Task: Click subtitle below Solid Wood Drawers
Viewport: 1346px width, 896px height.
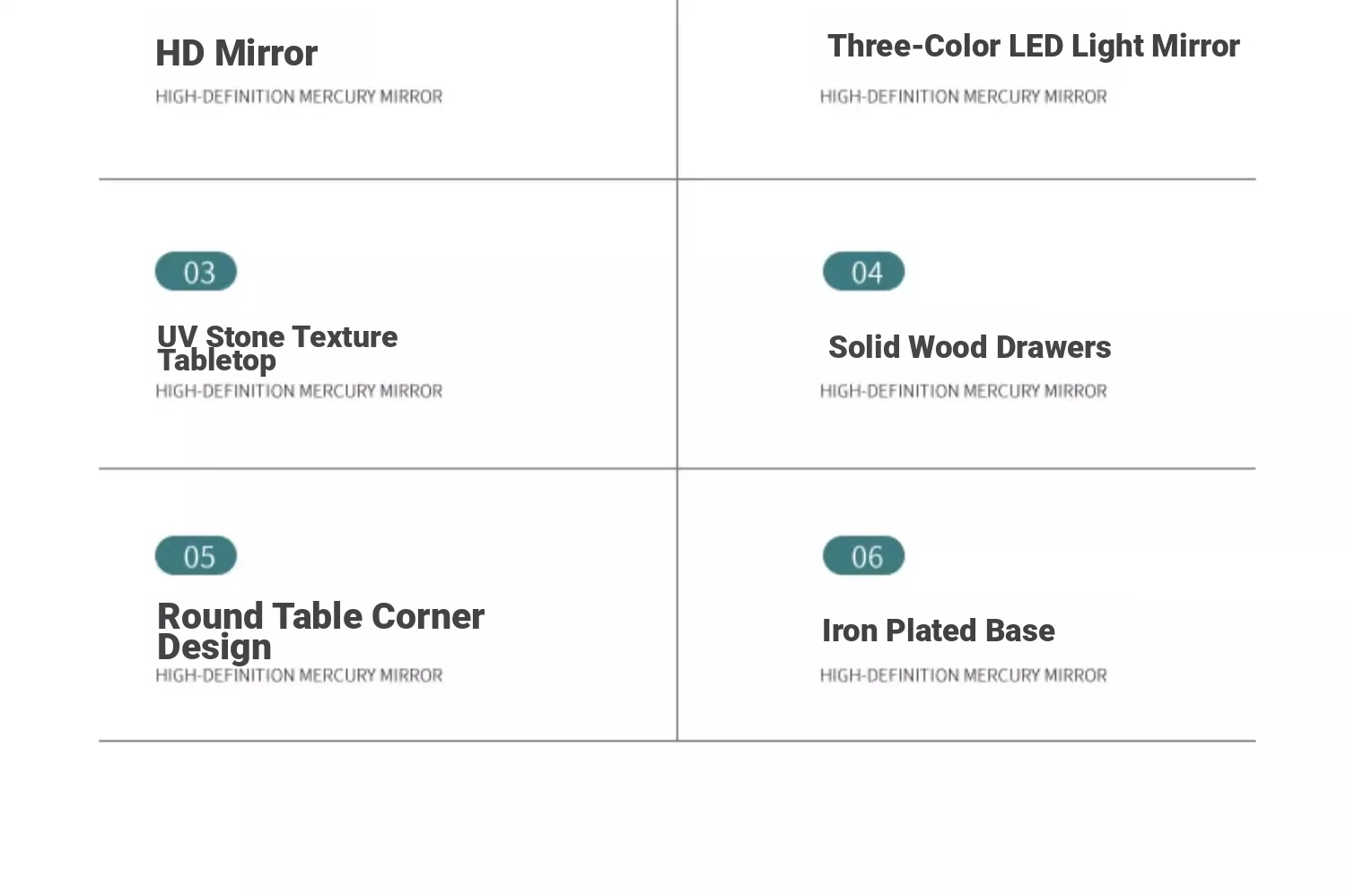Action: click(963, 391)
